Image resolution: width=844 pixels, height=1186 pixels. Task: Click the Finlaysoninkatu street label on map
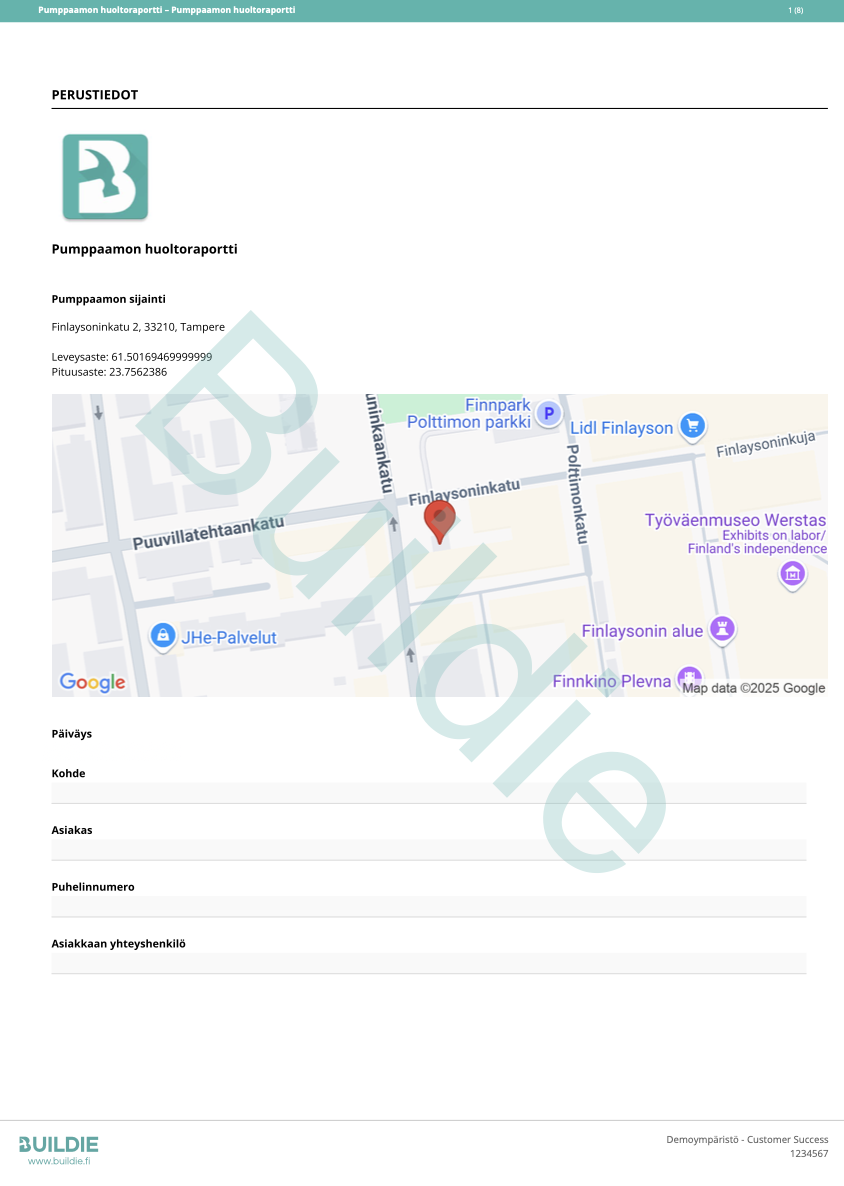[x=465, y=491]
